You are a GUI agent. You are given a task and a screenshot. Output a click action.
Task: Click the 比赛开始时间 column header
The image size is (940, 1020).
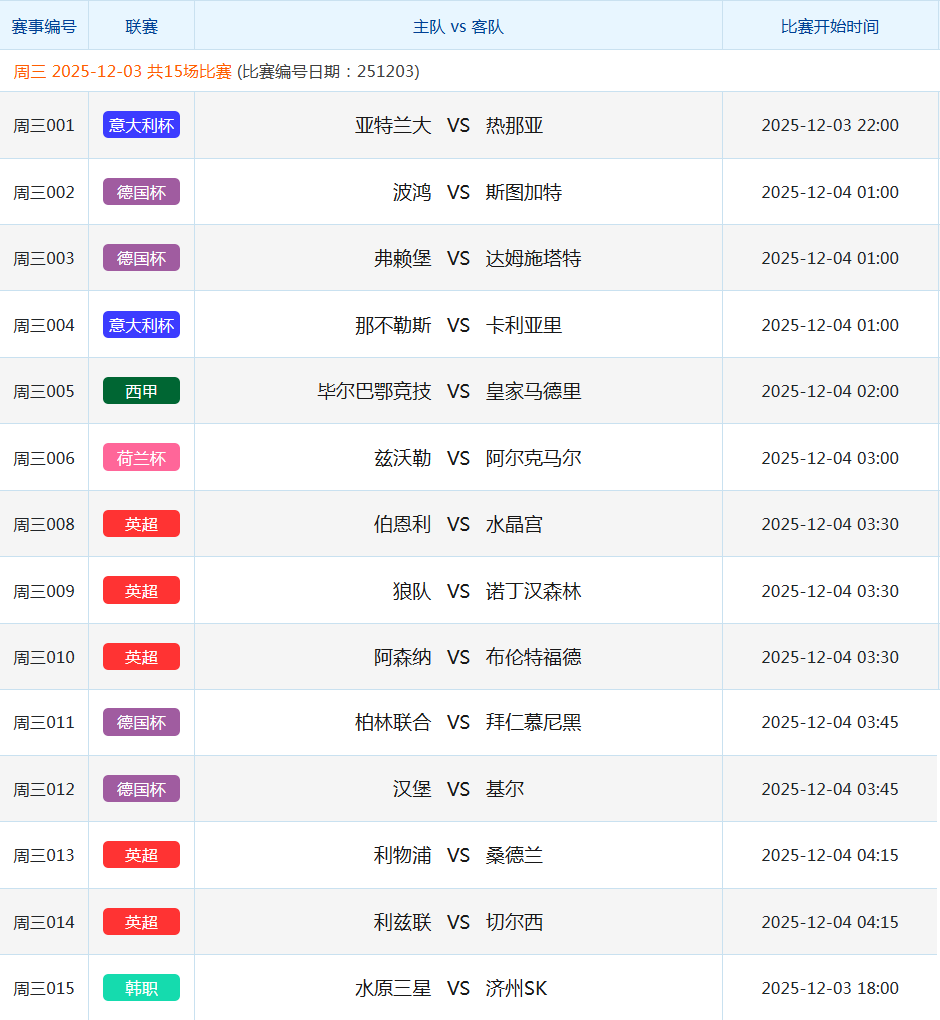pyautogui.click(x=829, y=26)
